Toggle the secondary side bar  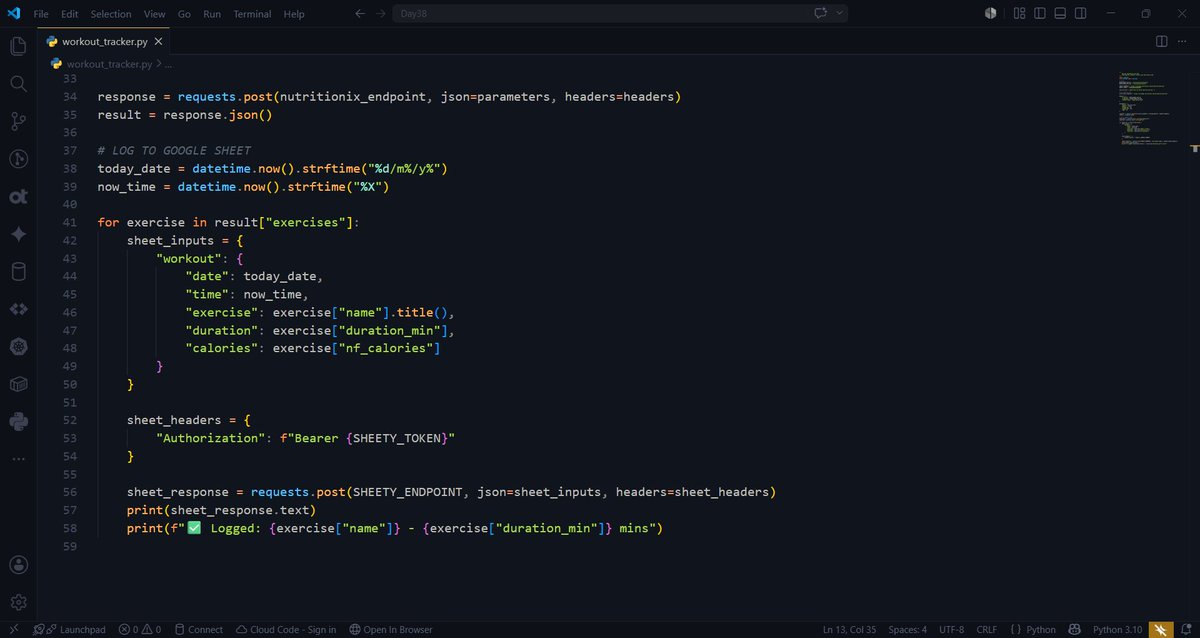[x=1082, y=14]
